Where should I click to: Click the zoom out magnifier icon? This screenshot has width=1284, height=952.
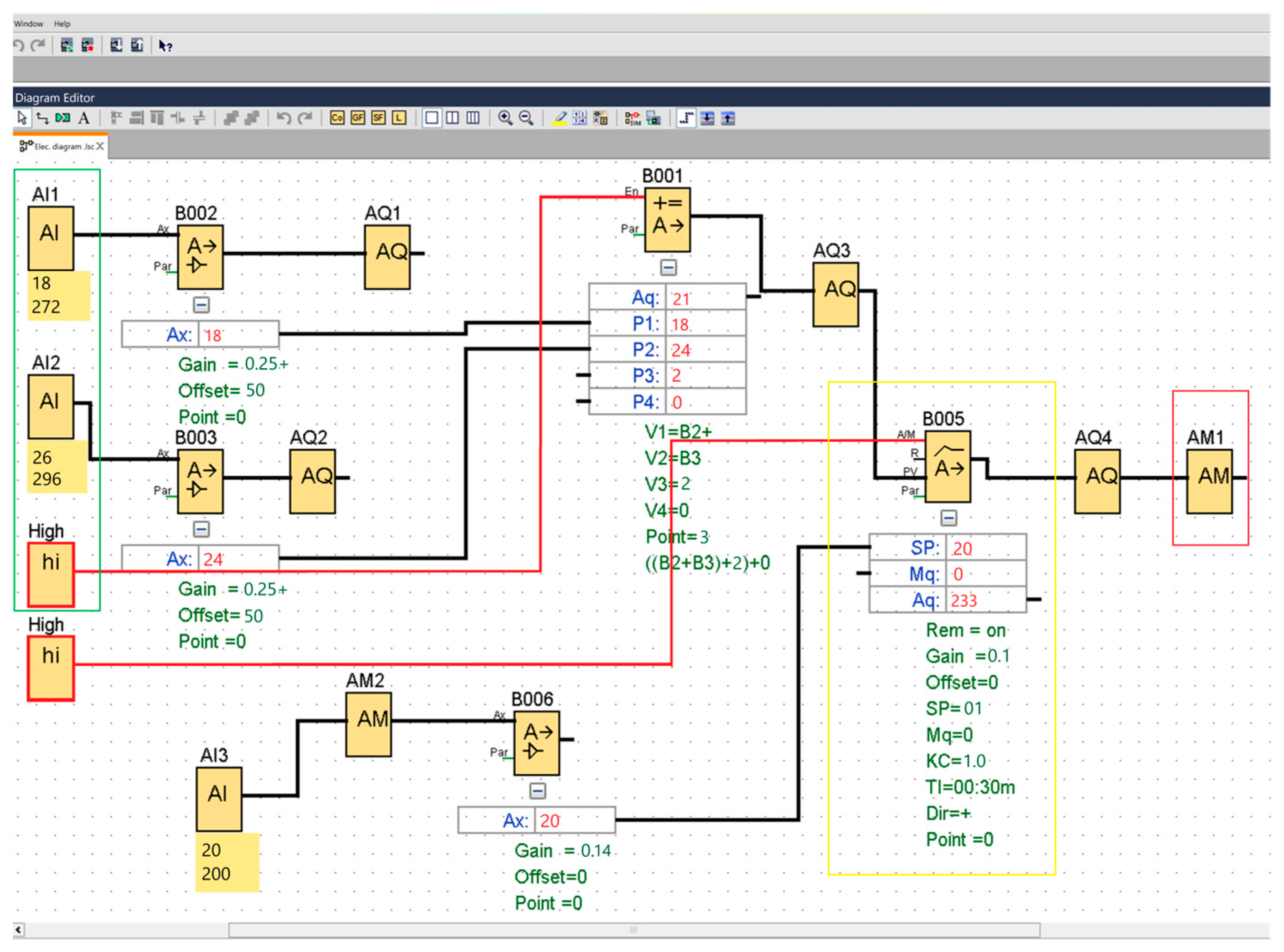(x=526, y=118)
